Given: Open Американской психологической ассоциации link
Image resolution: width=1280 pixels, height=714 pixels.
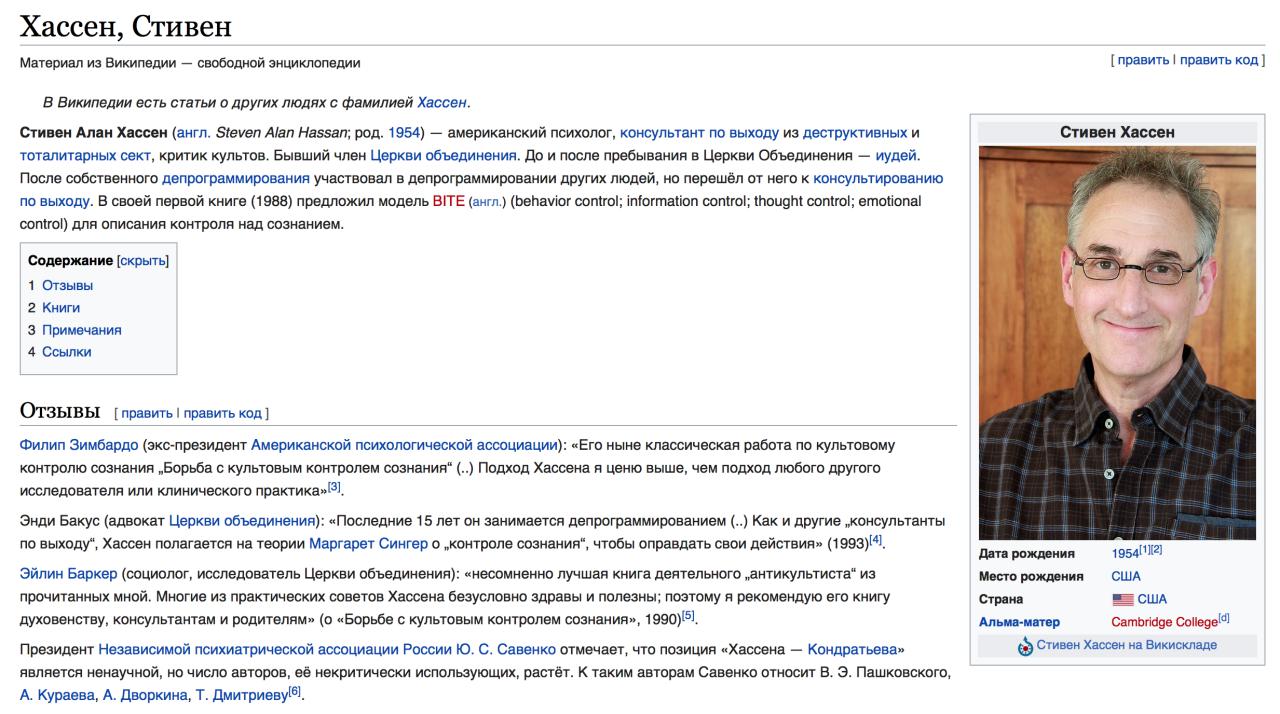Looking at the screenshot, I should tap(404, 445).
